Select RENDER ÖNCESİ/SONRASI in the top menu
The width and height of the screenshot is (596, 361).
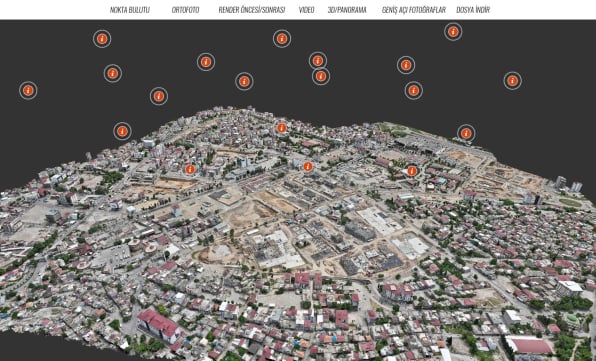[x=252, y=10]
